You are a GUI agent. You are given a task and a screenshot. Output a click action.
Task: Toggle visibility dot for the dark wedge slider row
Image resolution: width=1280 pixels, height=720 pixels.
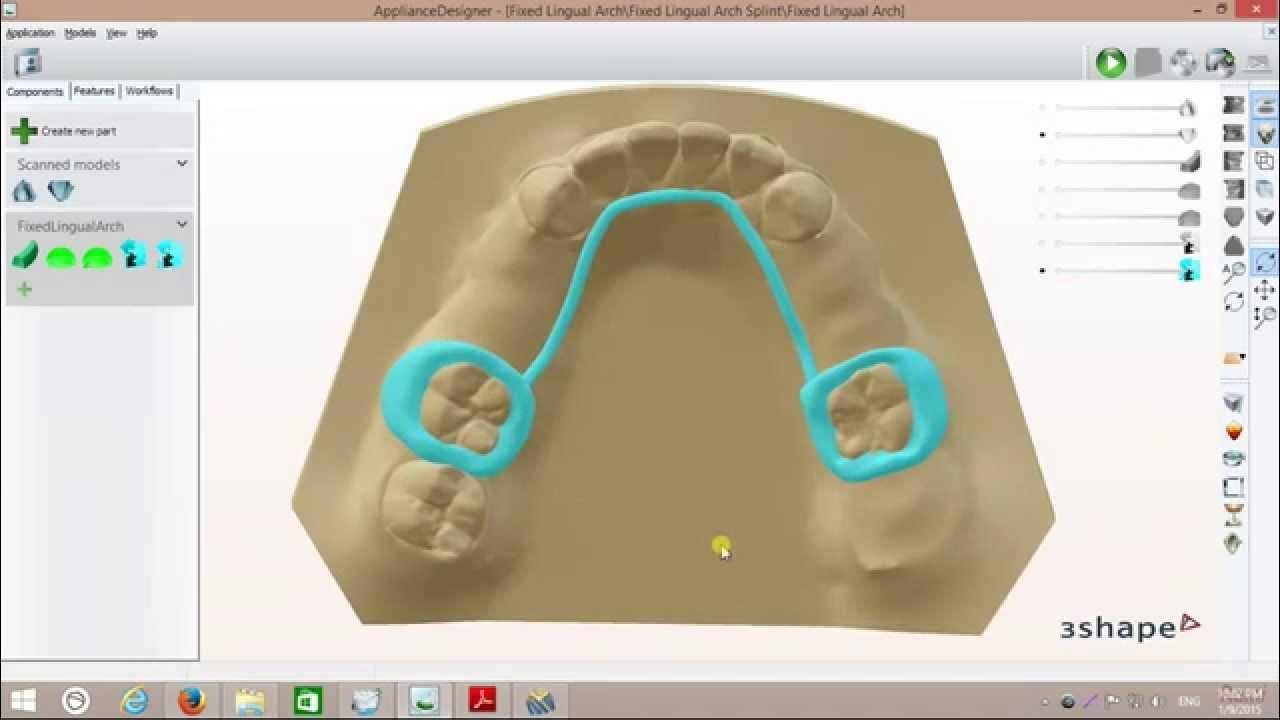tap(1043, 162)
